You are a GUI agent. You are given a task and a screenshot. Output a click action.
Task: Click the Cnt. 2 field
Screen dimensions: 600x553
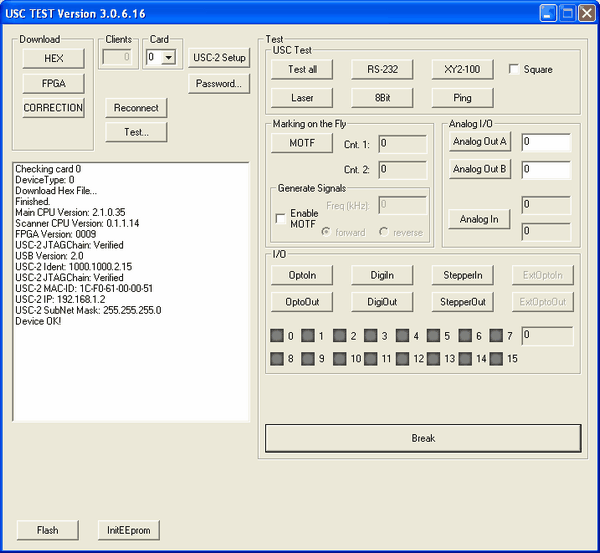(403, 170)
